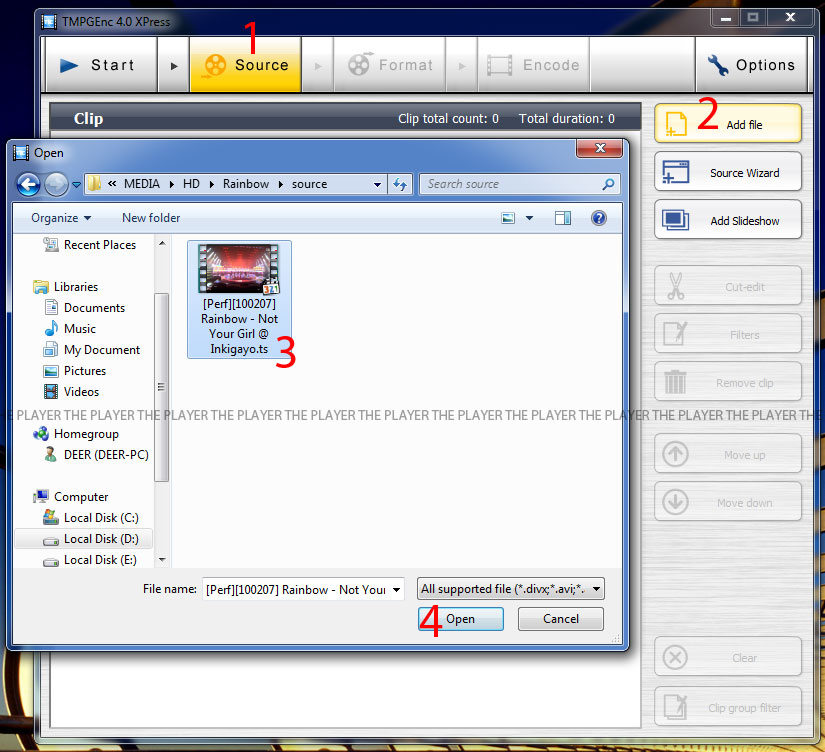Open the Videos library

point(71,392)
